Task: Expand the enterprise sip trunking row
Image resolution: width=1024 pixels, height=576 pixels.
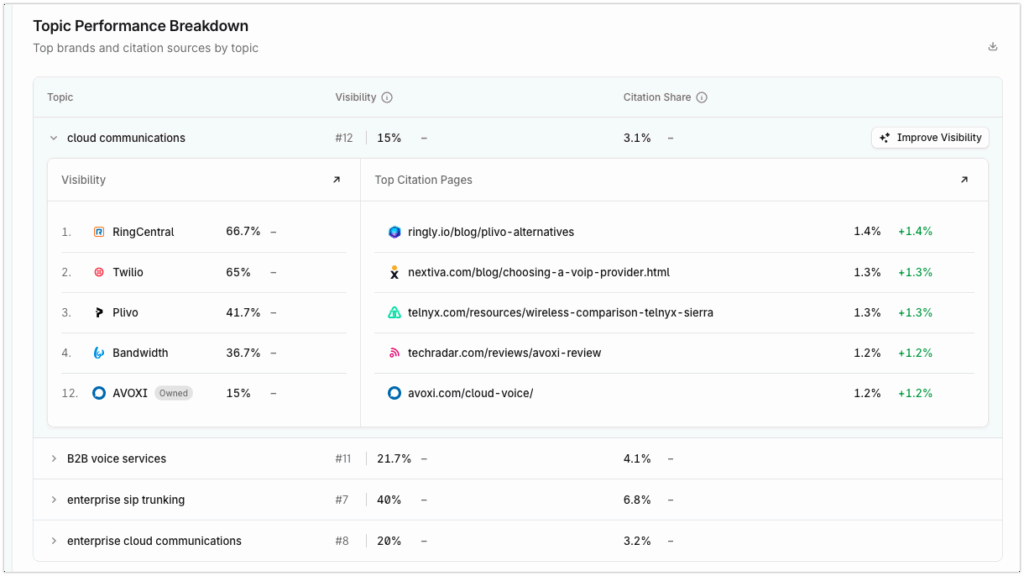Action: click(x=53, y=499)
